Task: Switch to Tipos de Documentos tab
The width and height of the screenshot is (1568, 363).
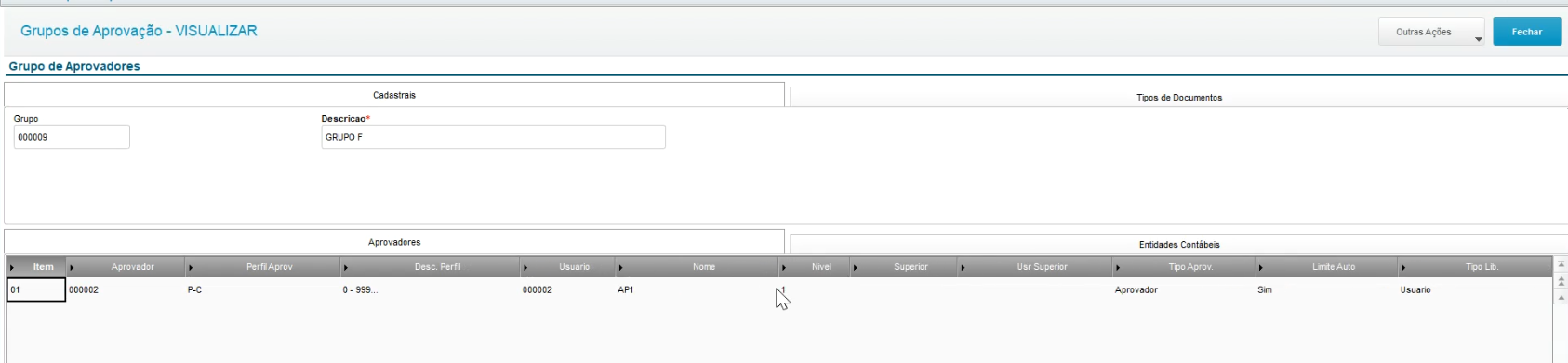Action: pyautogui.click(x=1178, y=98)
